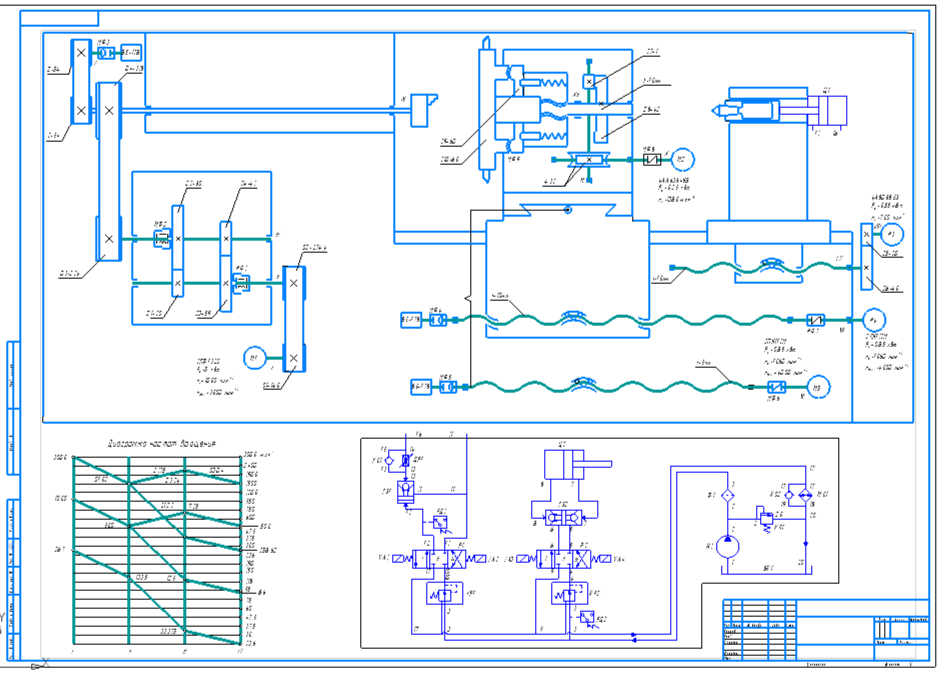Click the spindle chuck jaw at shaft end
Image resolution: width=946 pixels, height=673 pixels.
coord(424,109)
